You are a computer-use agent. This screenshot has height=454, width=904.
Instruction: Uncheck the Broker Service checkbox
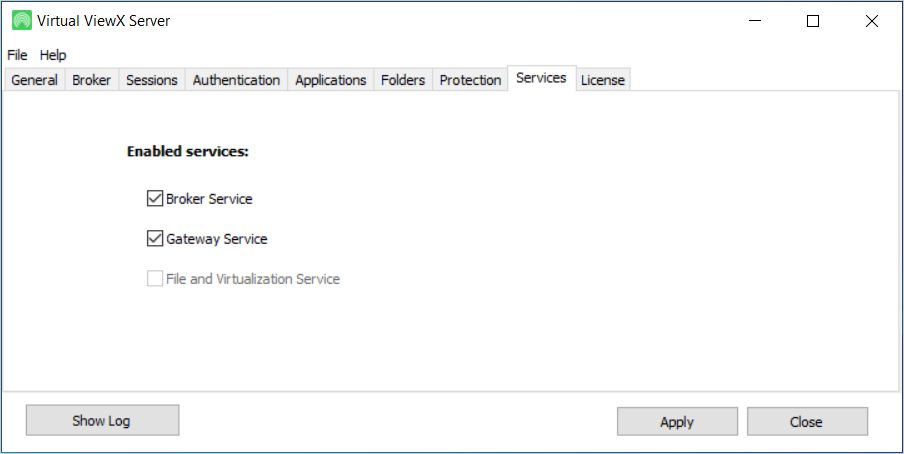[155, 199]
